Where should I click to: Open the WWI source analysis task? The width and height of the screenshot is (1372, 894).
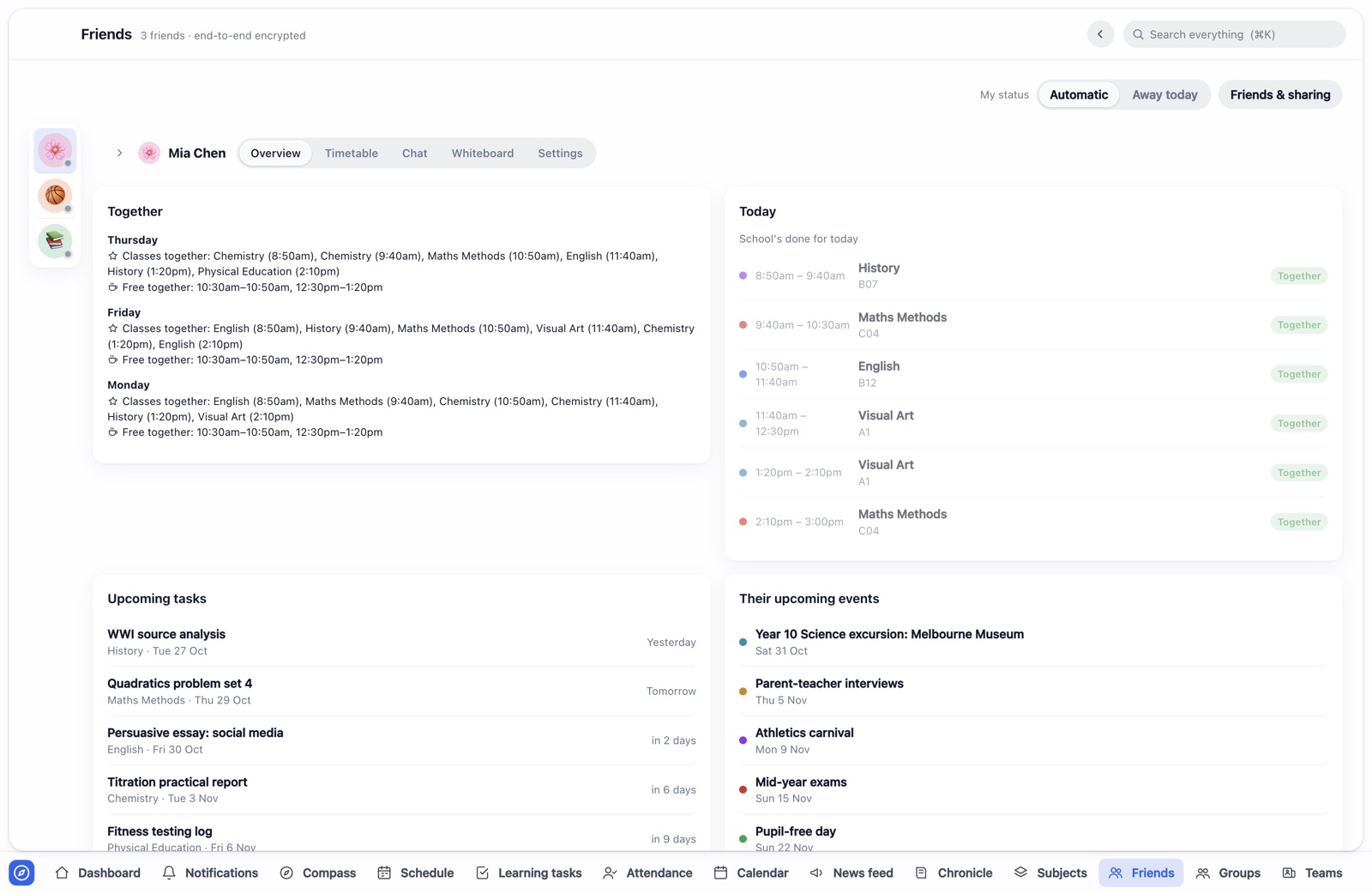[x=401, y=642]
